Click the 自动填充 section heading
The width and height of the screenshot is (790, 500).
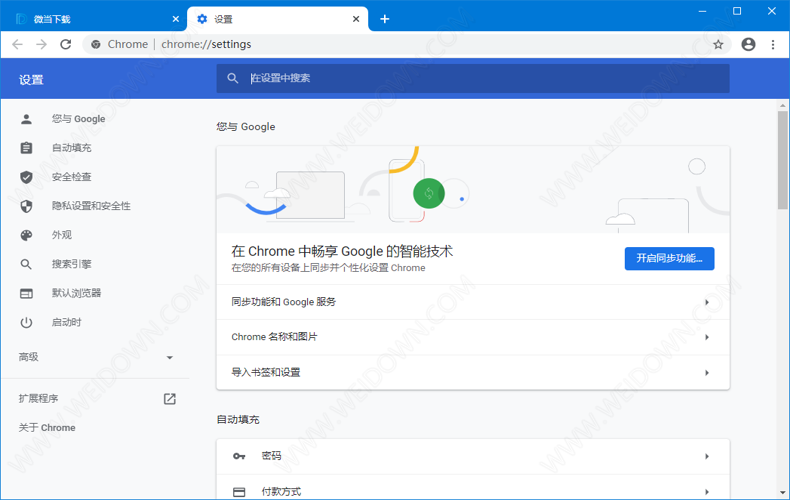coord(238,419)
